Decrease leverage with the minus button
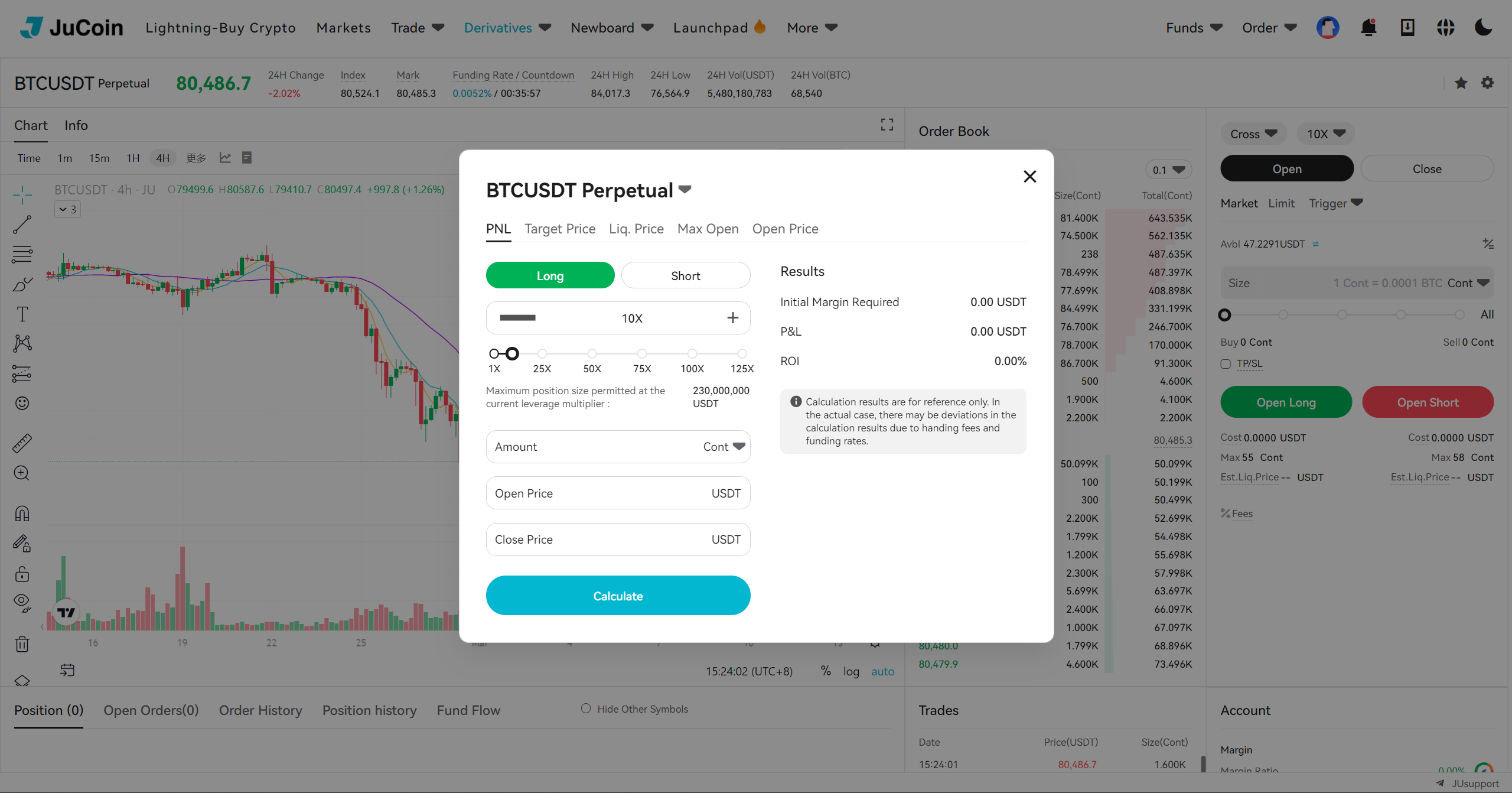This screenshot has width=1512, height=793. tap(517, 318)
